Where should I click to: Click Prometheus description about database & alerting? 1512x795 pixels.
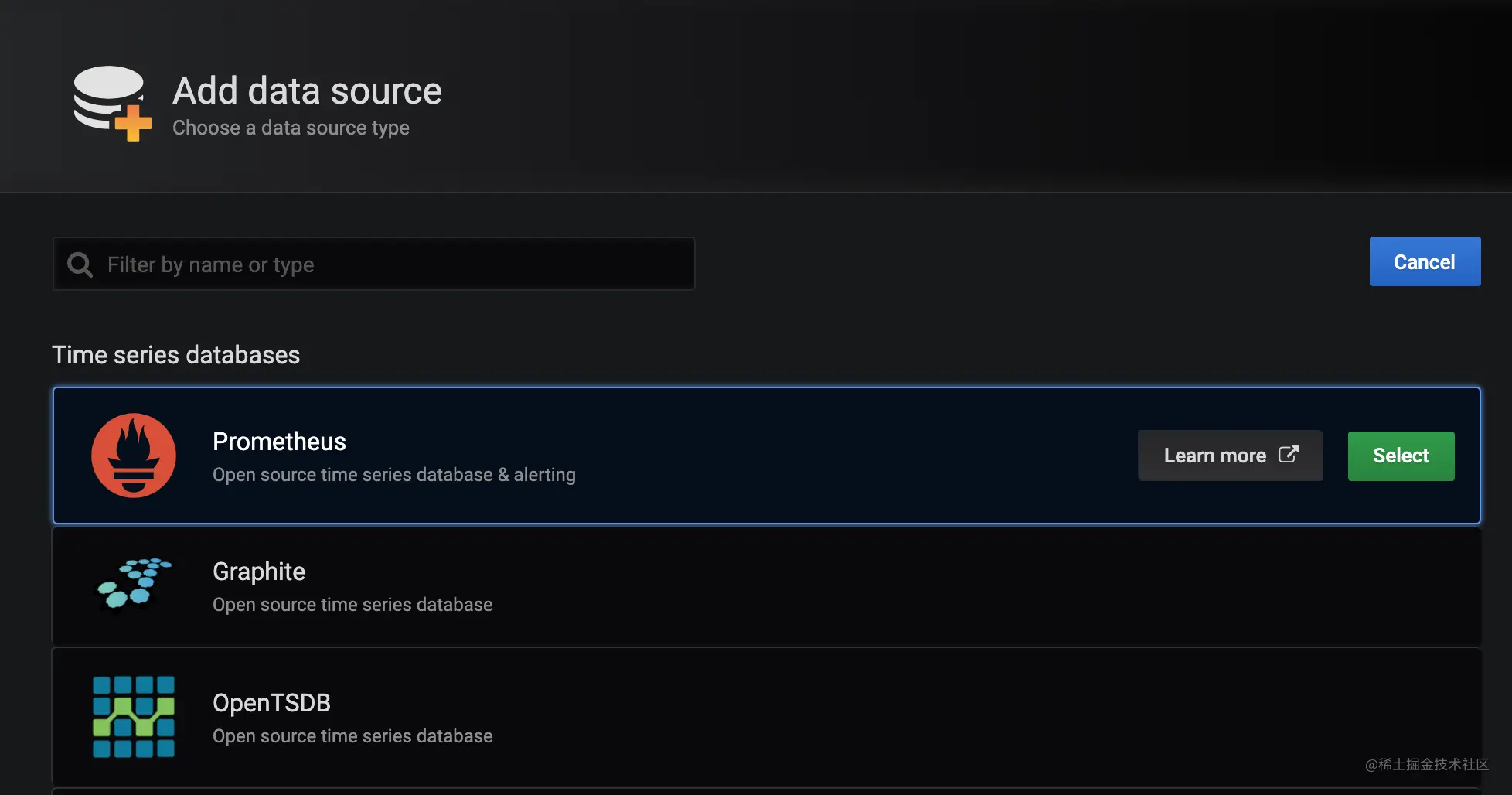(x=394, y=474)
